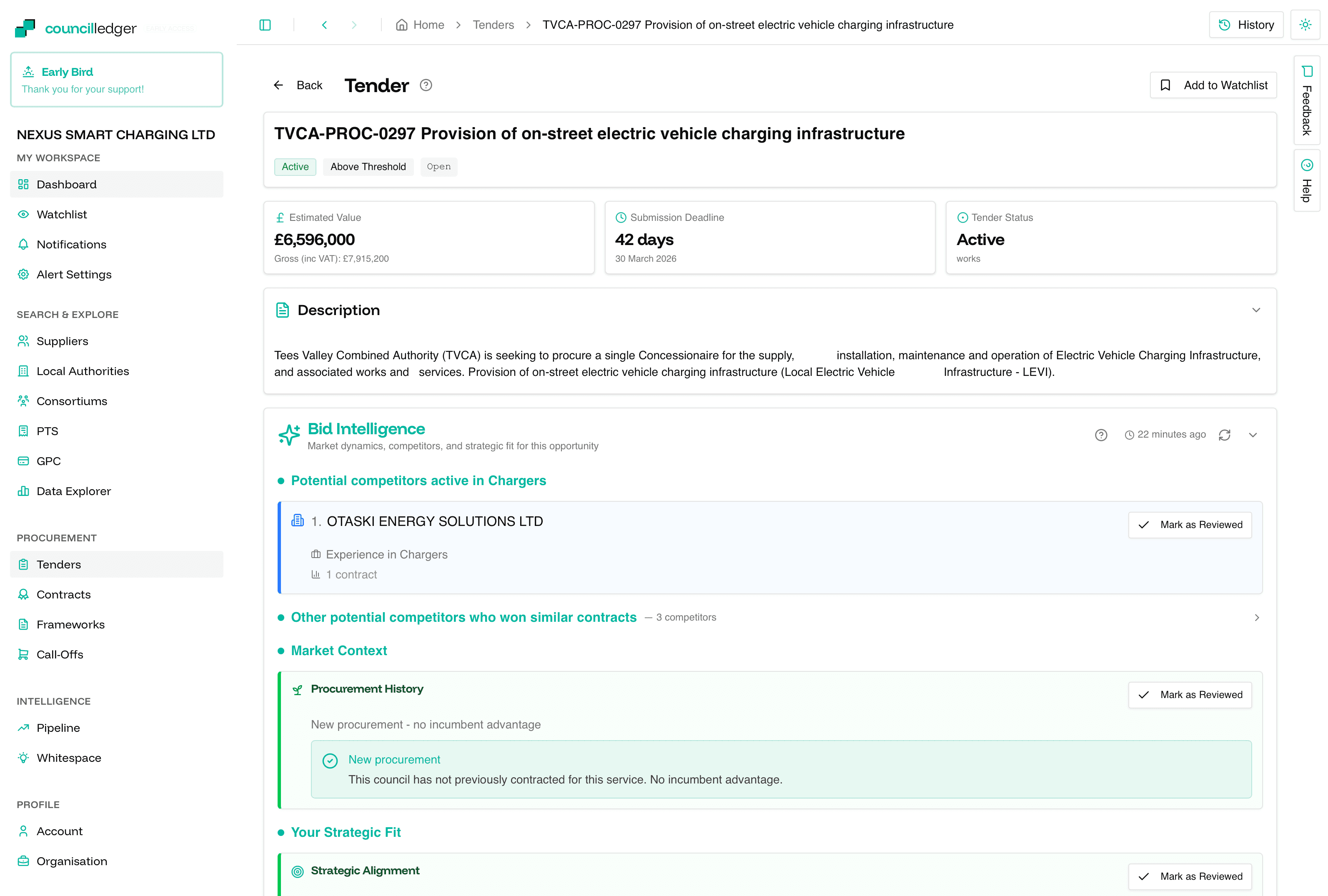
Task: Open Pipeline under Intelligence
Action: tap(117, 728)
